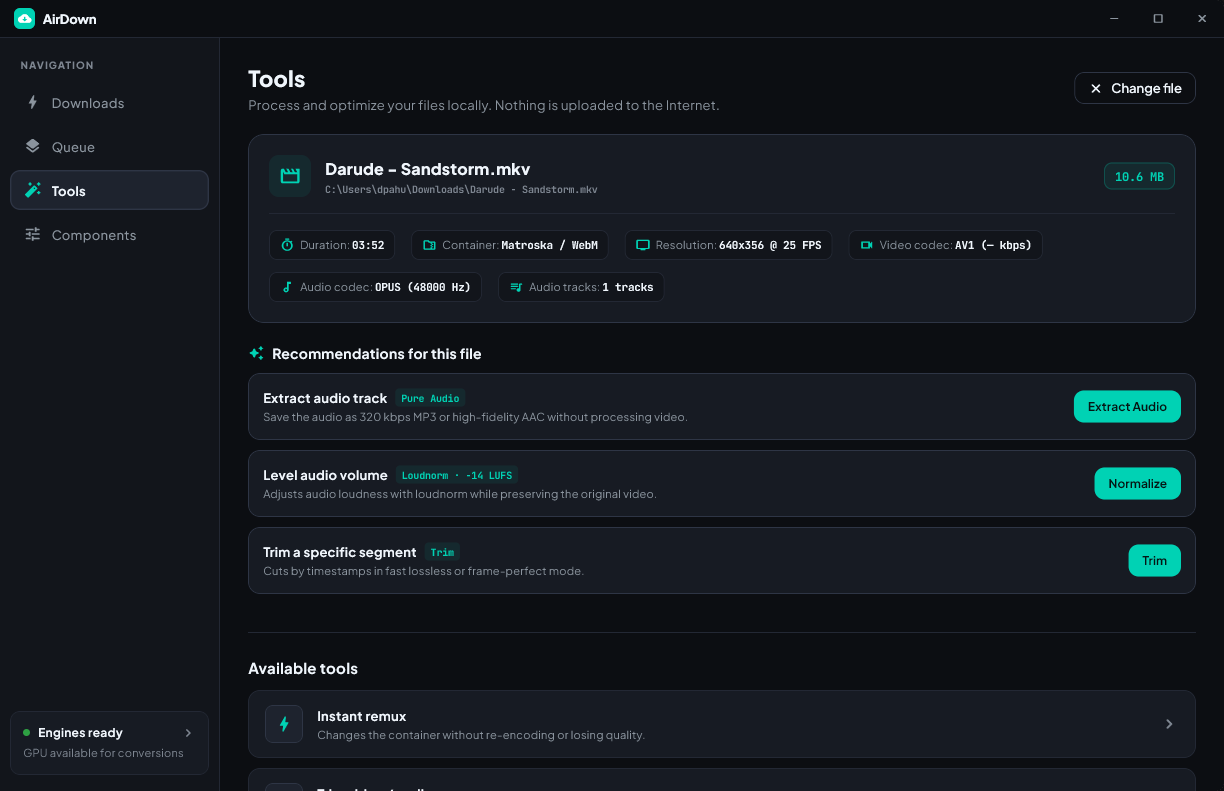Screen dimensions: 1224x791
Task: Click the Tools page heading
Action: pos(277,79)
